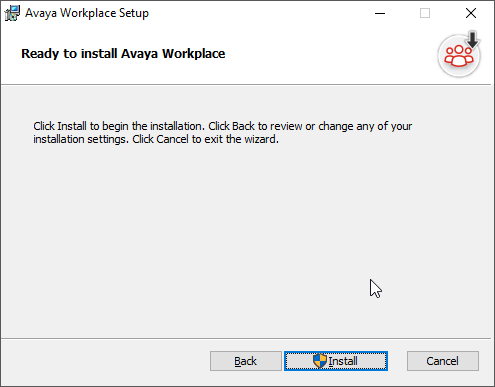Click the Avaya Workplace logo with download arrow
The width and height of the screenshot is (495, 387).
[x=459, y=55]
